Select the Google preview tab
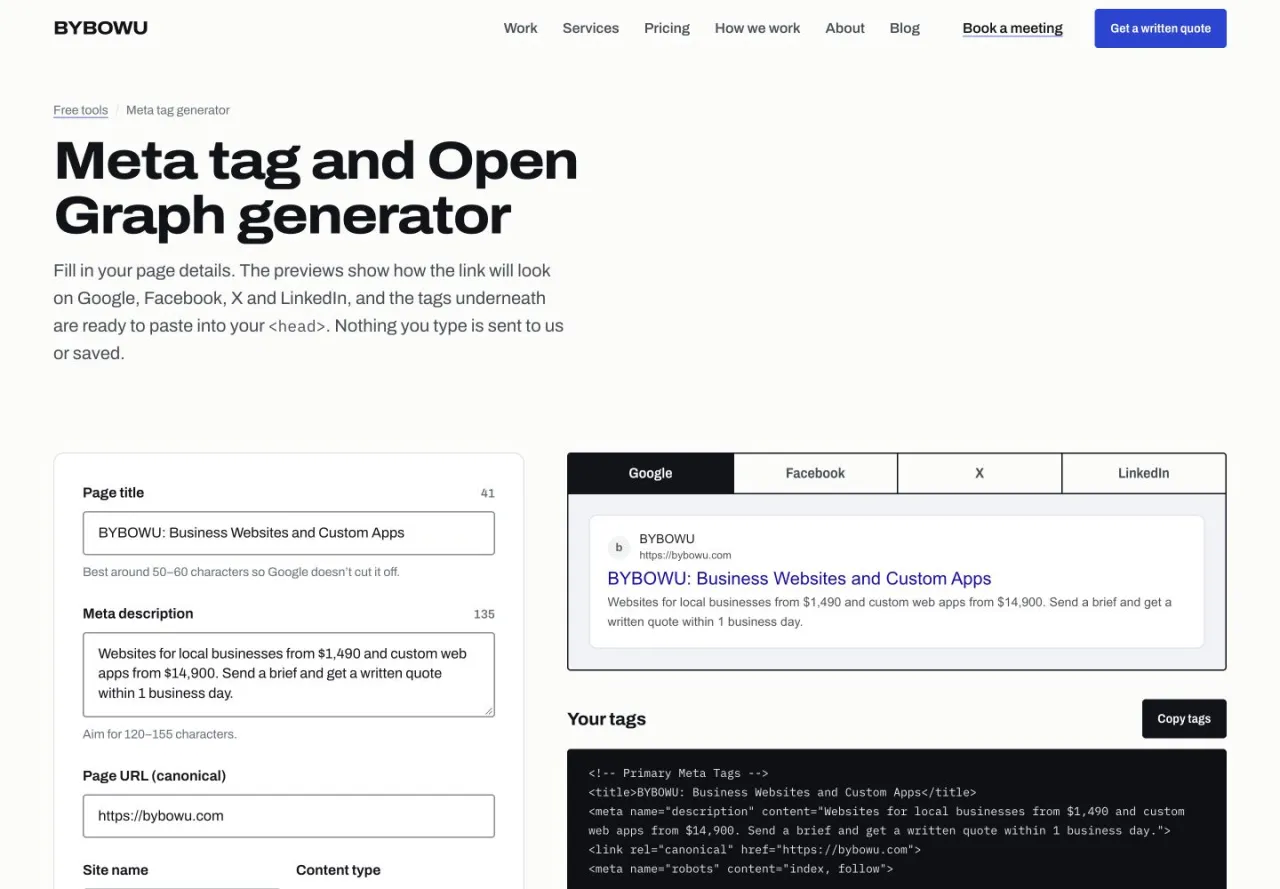1280x889 pixels. pyautogui.click(x=650, y=473)
